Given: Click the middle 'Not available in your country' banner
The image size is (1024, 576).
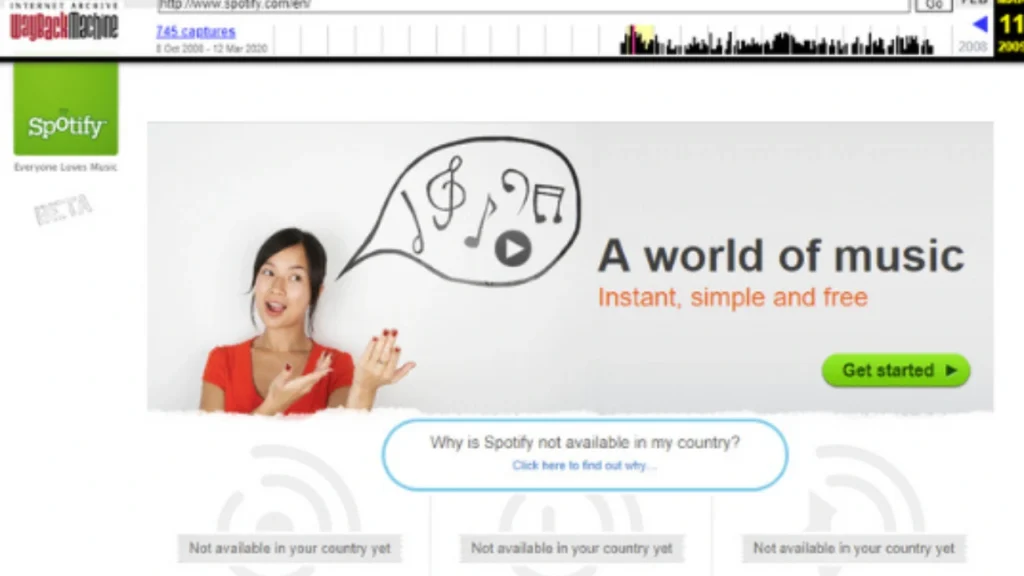Looking at the screenshot, I should 570,548.
